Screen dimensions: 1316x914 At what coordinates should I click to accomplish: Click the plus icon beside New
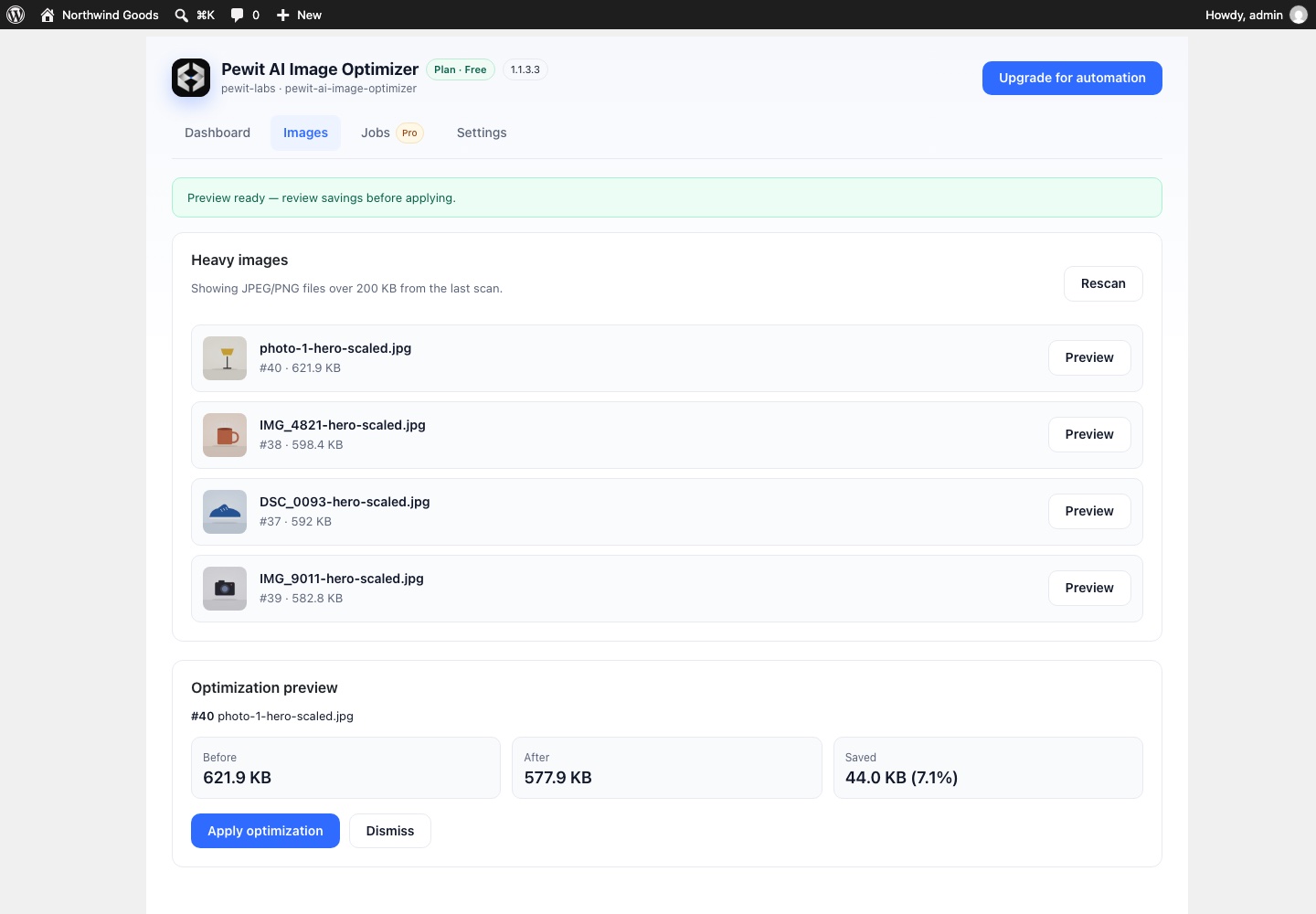pyautogui.click(x=283, y=15)
